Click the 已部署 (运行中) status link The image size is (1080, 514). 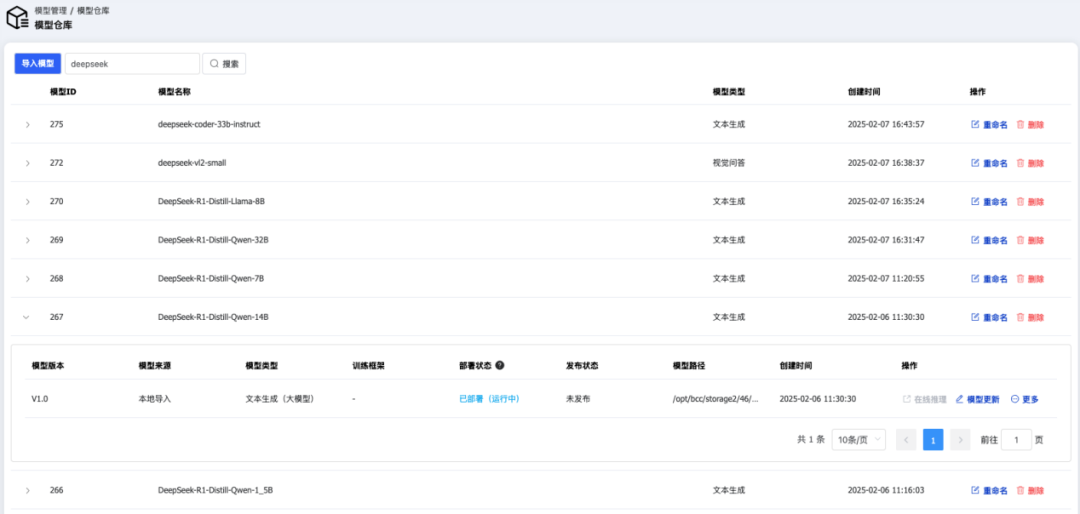click(489, 399)
